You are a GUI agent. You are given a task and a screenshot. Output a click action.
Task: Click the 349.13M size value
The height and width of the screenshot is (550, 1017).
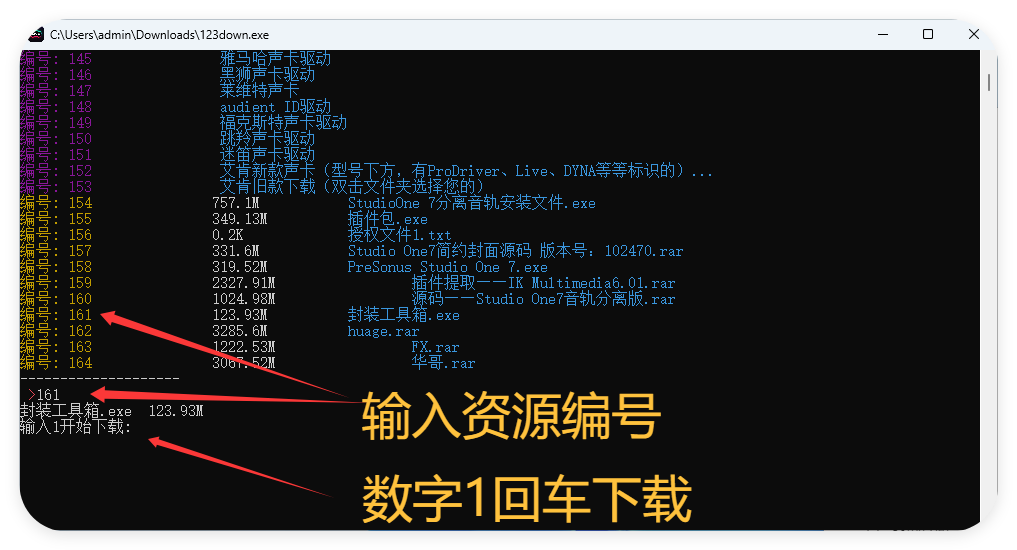tap(239, 219)
